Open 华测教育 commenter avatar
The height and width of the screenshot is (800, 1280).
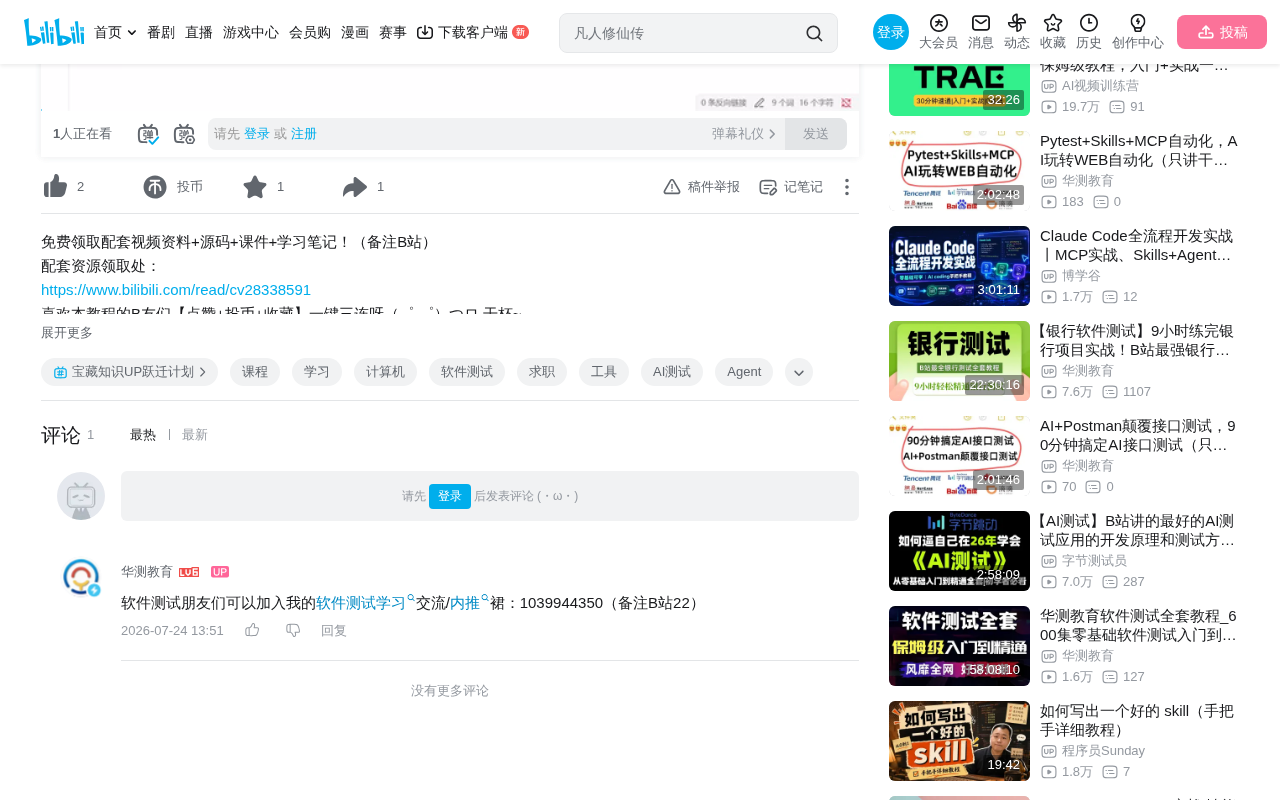81,577
